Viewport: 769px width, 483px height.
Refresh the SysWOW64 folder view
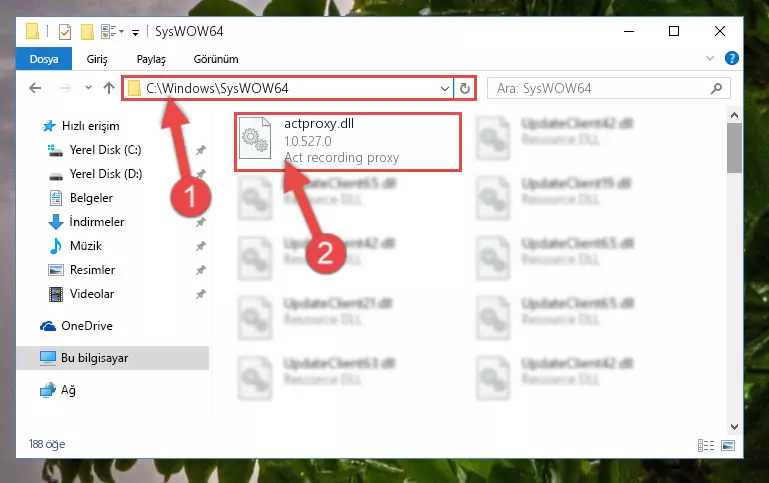tap(464, 88)
